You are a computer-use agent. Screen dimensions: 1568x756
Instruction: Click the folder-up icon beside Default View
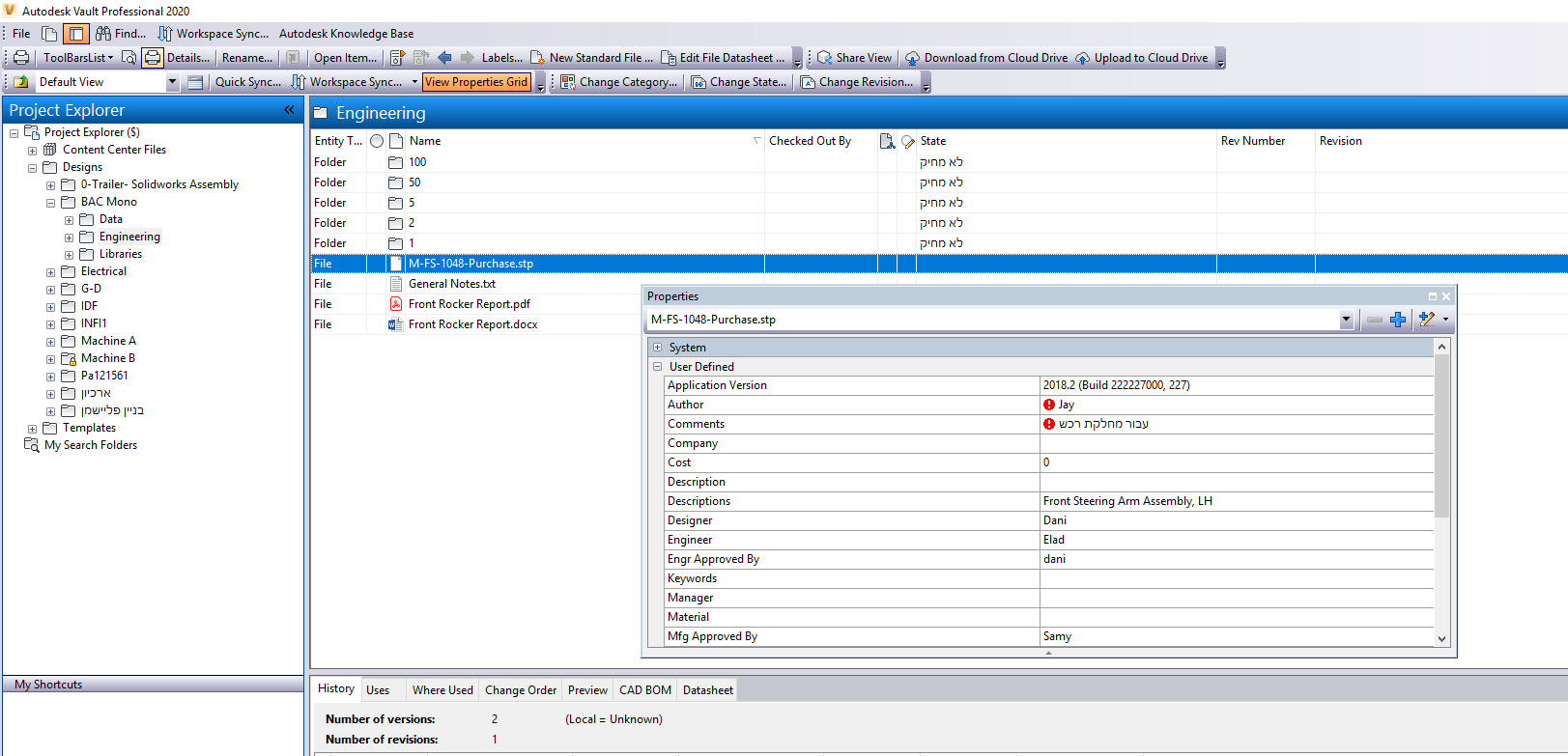[21, 82]
